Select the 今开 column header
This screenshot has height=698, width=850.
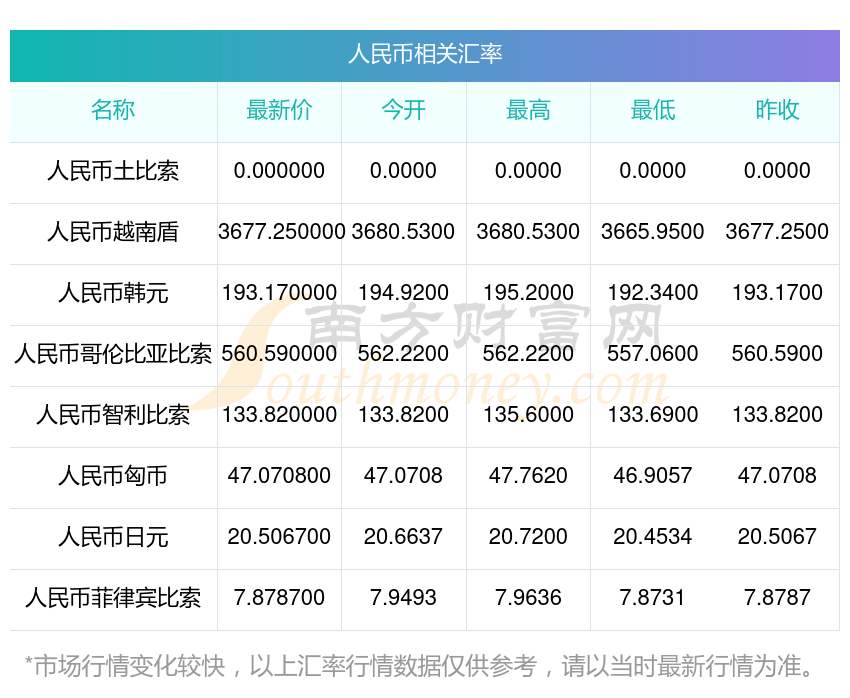(x=403, y=110)
